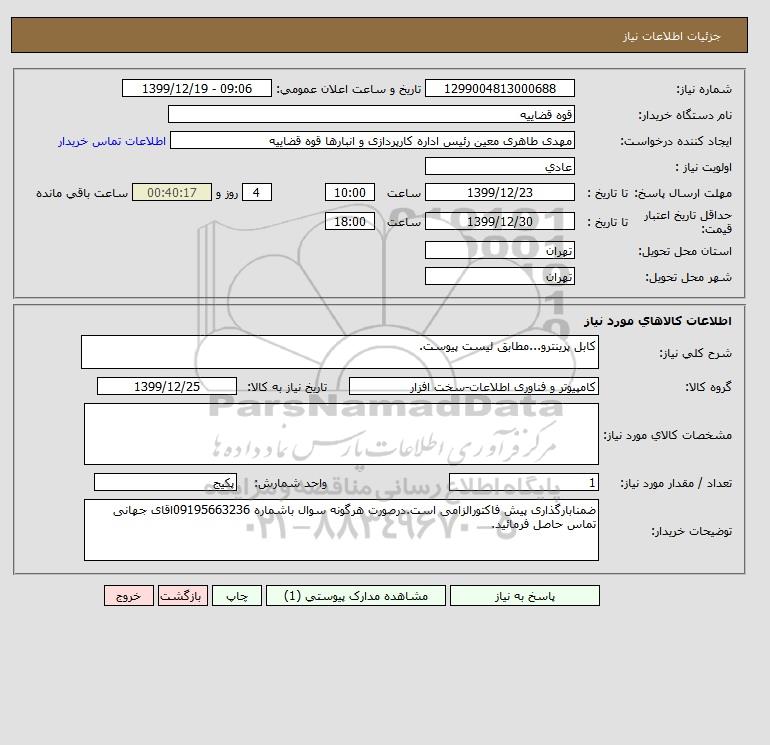The image size is (770, 745).
Task: Click the نام دستگاه خریدار label
Action: tap(685, 115)
